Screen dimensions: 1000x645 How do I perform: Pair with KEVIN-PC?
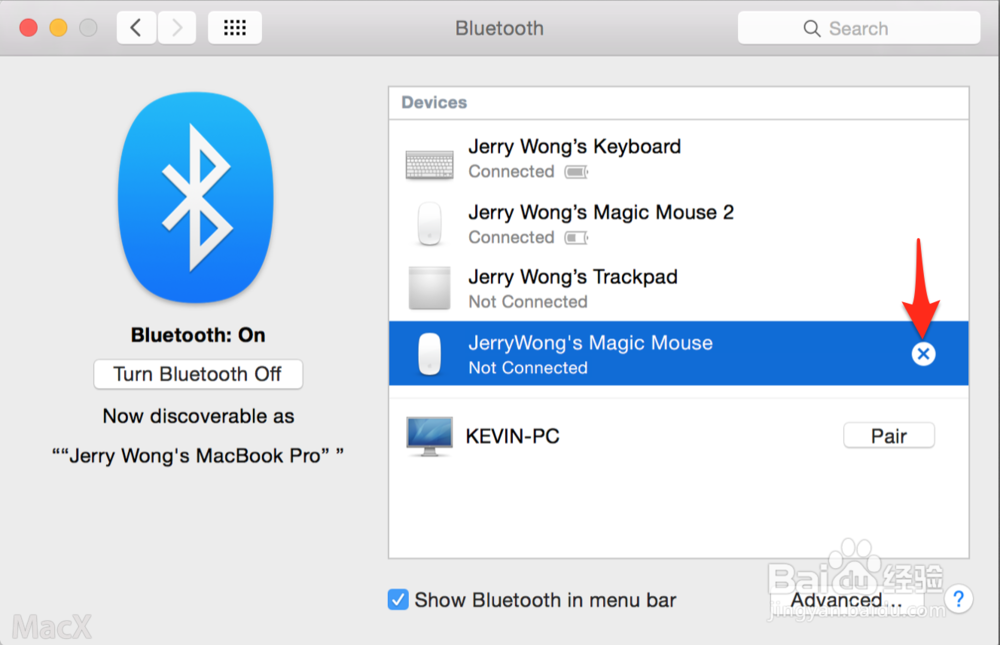pyautogui.click(x=889, y=436)
